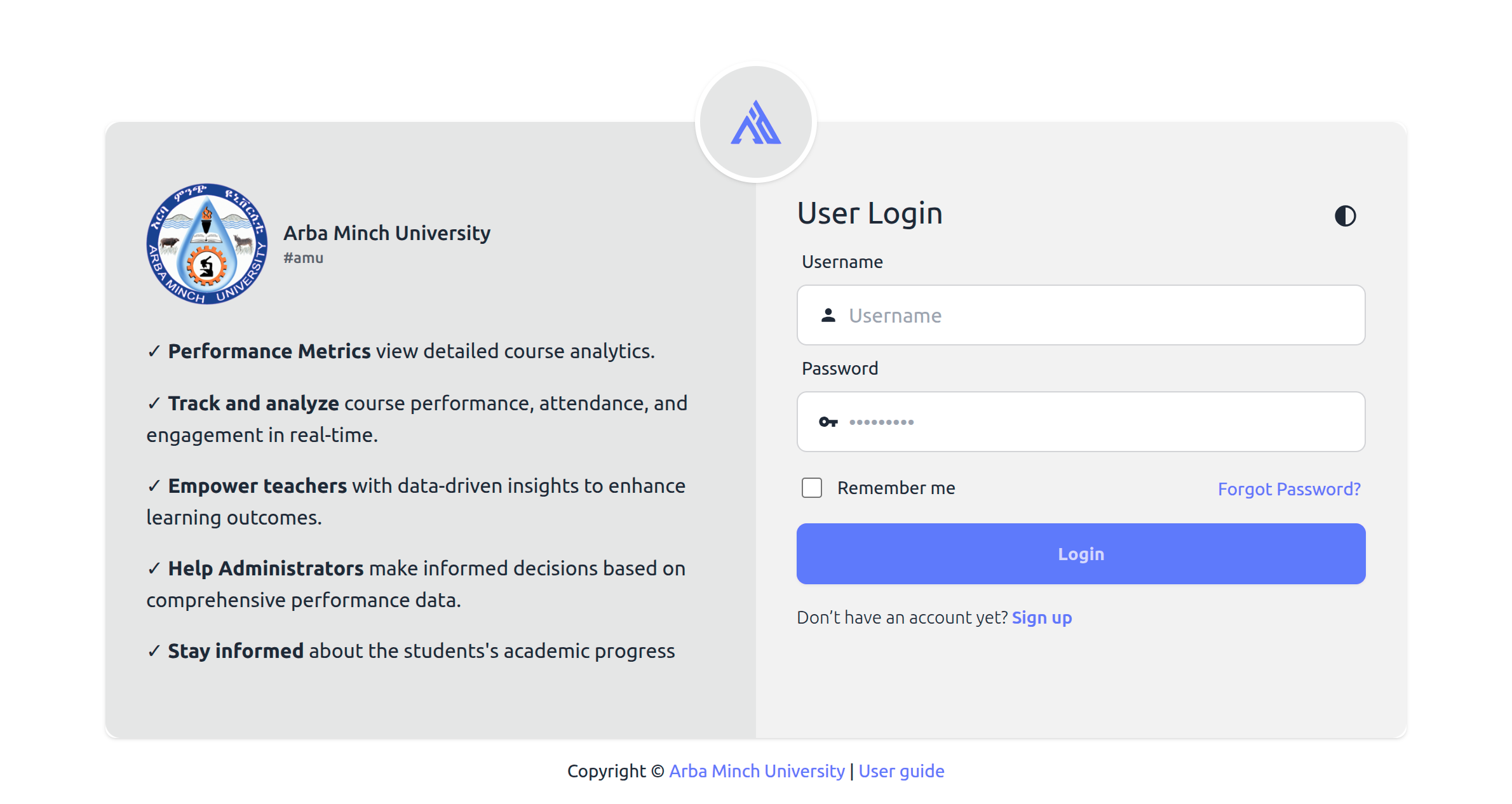Click the masked password dots placeholder
This screenshot has height=804, width=1512.
point(882,422)
